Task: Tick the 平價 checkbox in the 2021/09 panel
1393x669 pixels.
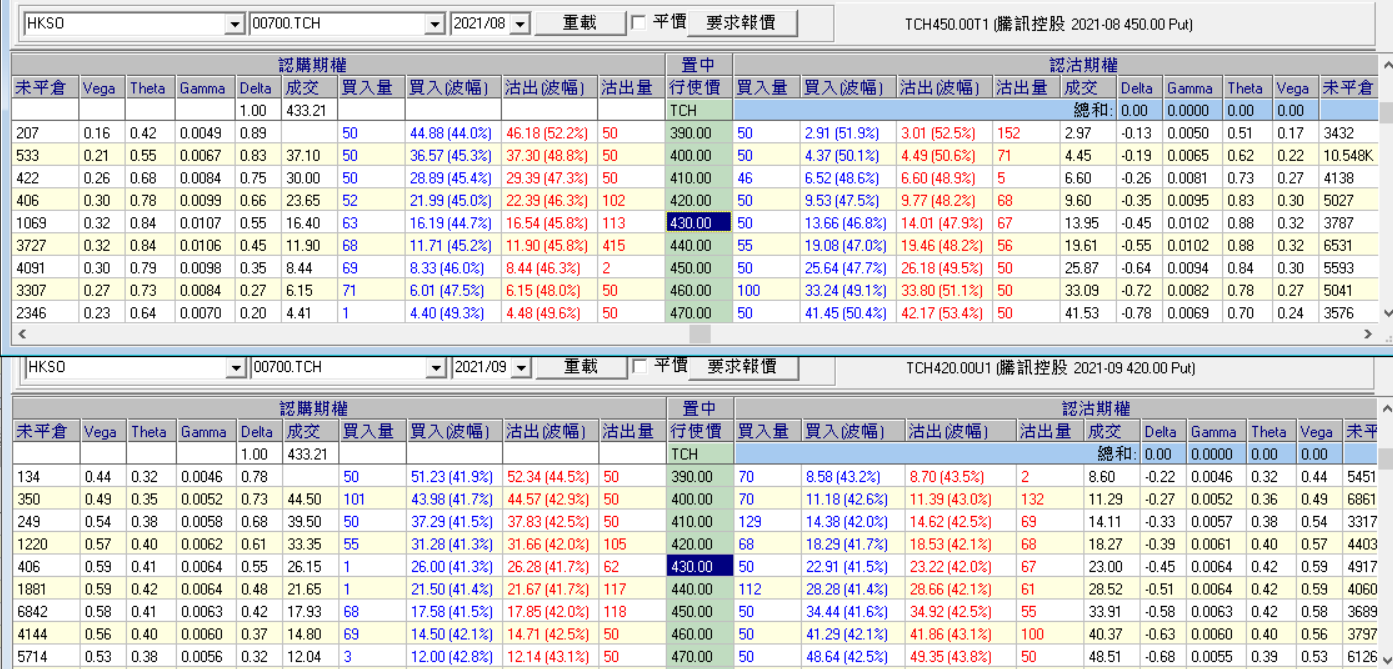Action: tap(640, 367)
